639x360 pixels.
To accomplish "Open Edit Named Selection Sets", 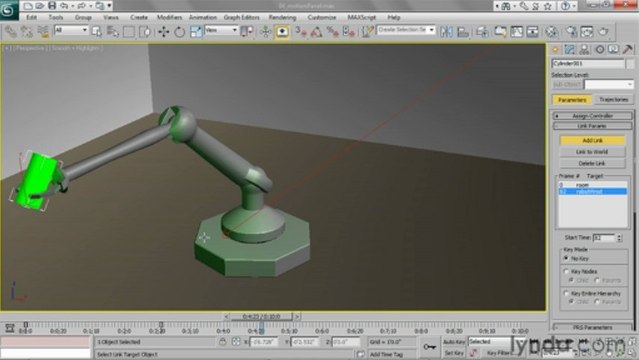I will click(368, 31).
